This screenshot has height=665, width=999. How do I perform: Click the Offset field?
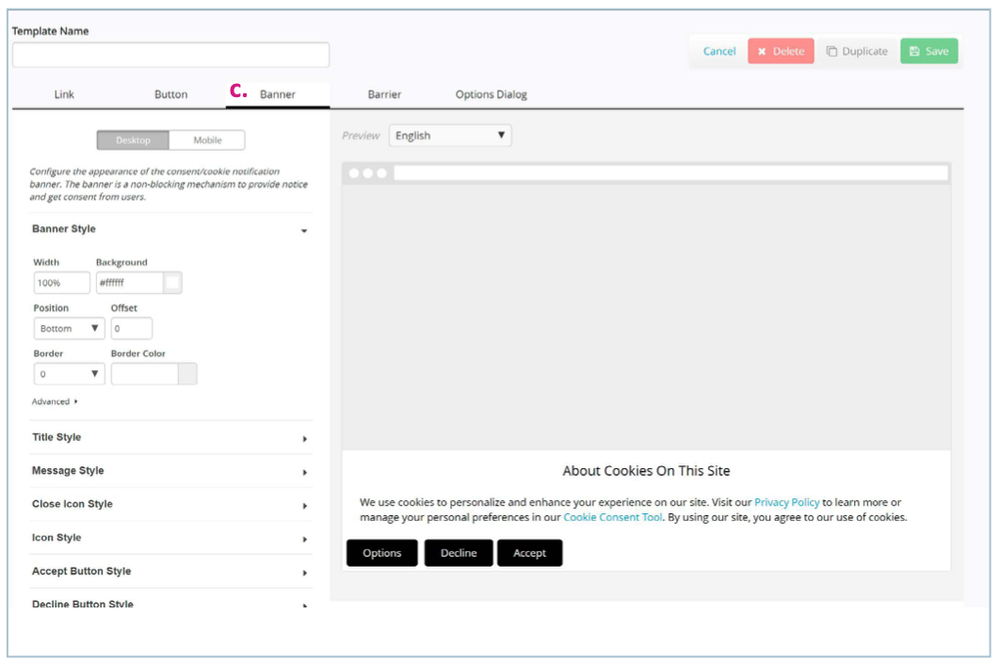click(x=131, y=329)
